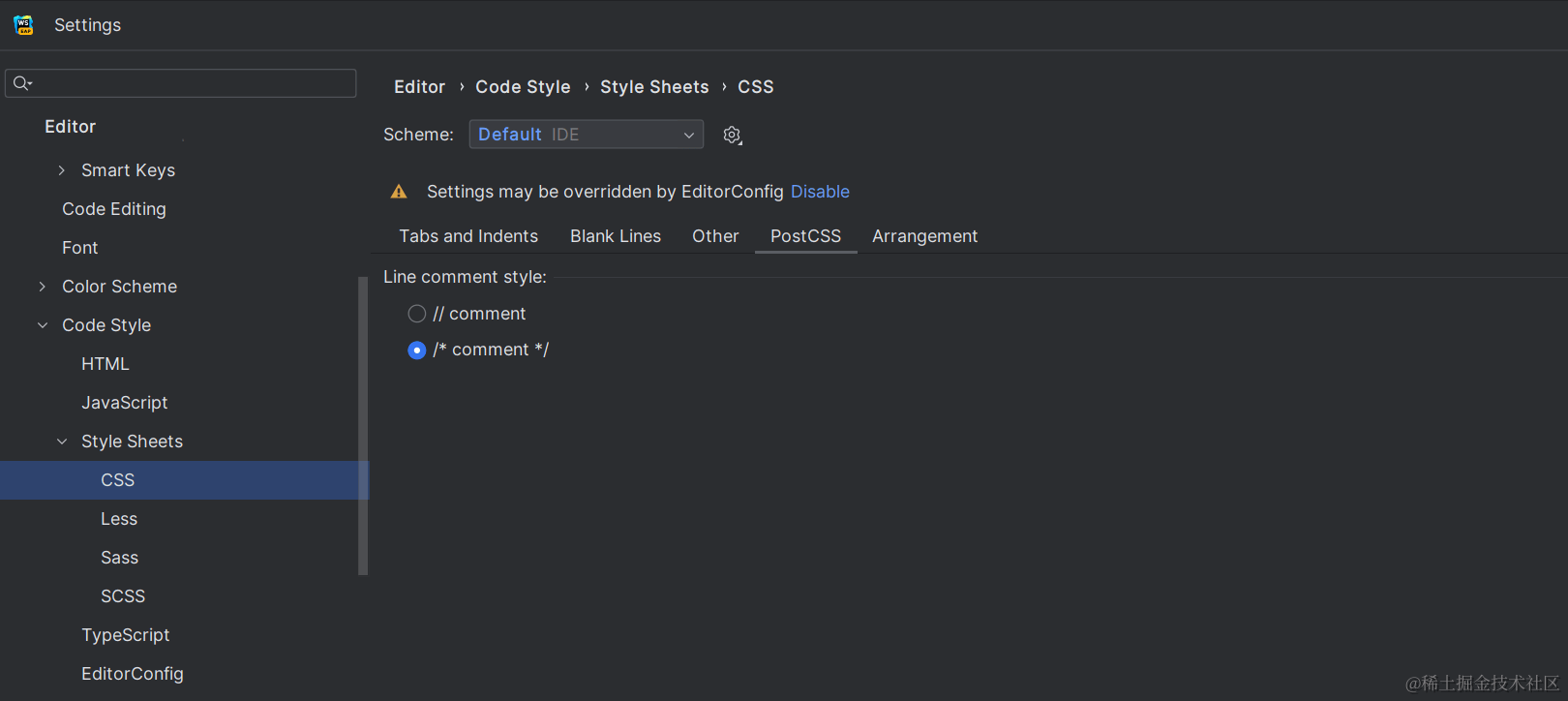Image resolution: width=1568 pixels, height=701 pixels.
Task: Select Code Style in the tree
Action: coord(106,325)
